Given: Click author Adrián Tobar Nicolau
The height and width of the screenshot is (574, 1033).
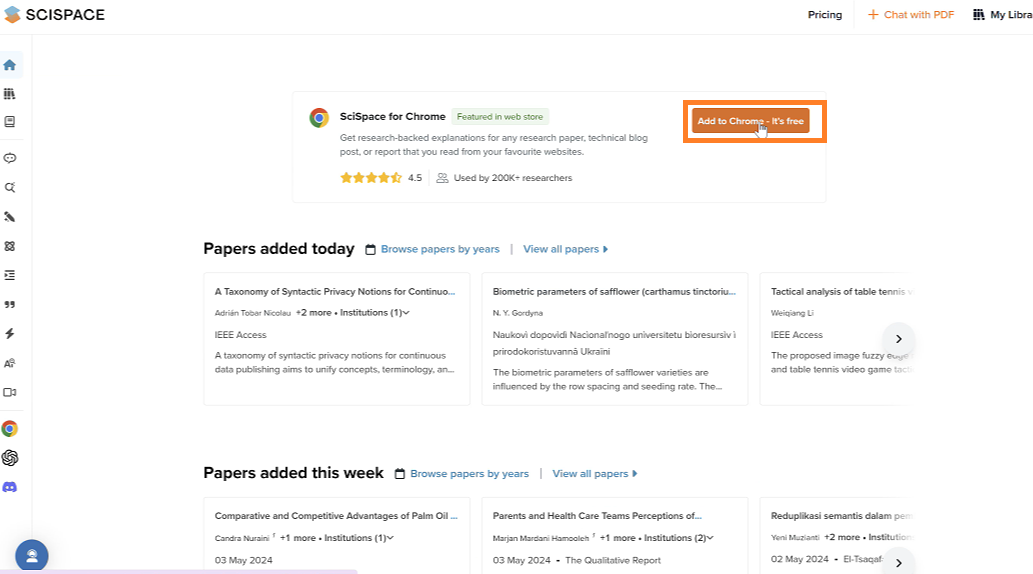Looking at the screenshot, I should (x=252, y=313).
